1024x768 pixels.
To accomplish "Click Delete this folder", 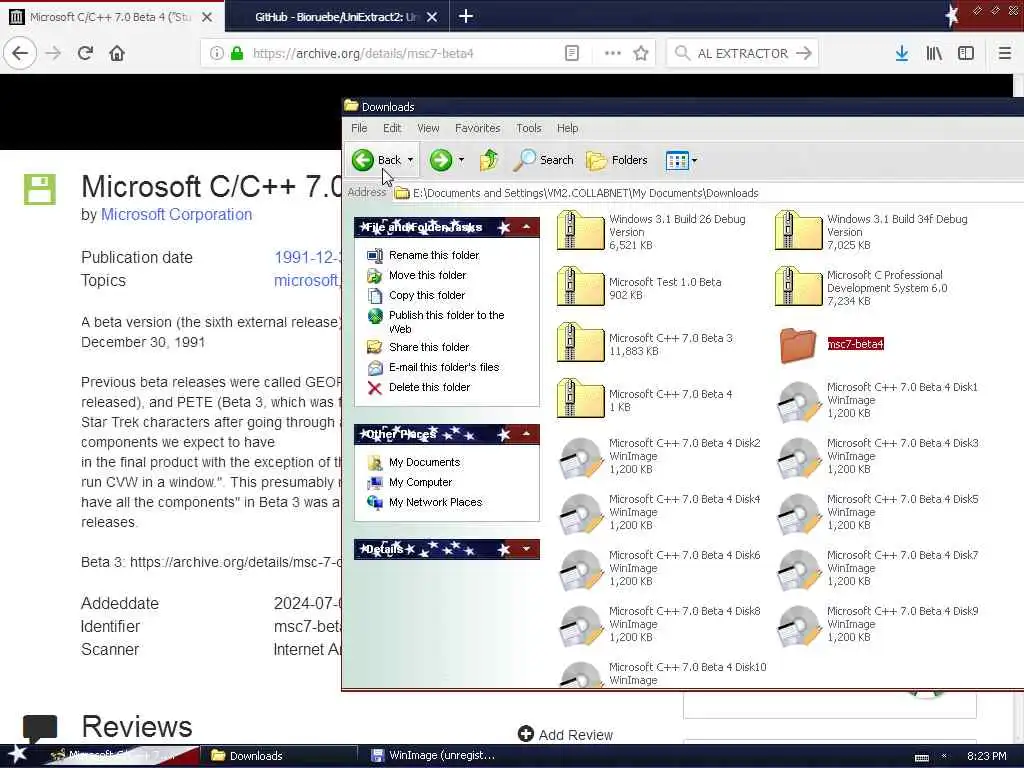I will click(429, 387).
